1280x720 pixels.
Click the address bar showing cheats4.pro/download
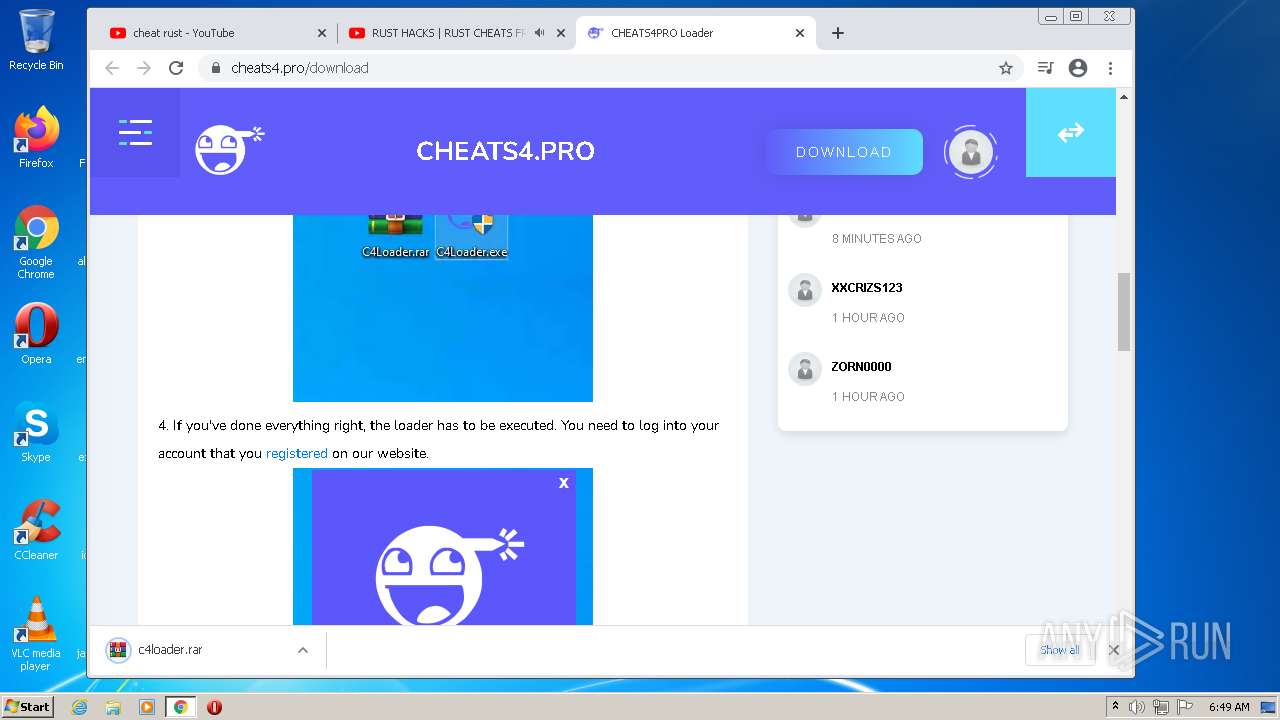coord(610,68)
